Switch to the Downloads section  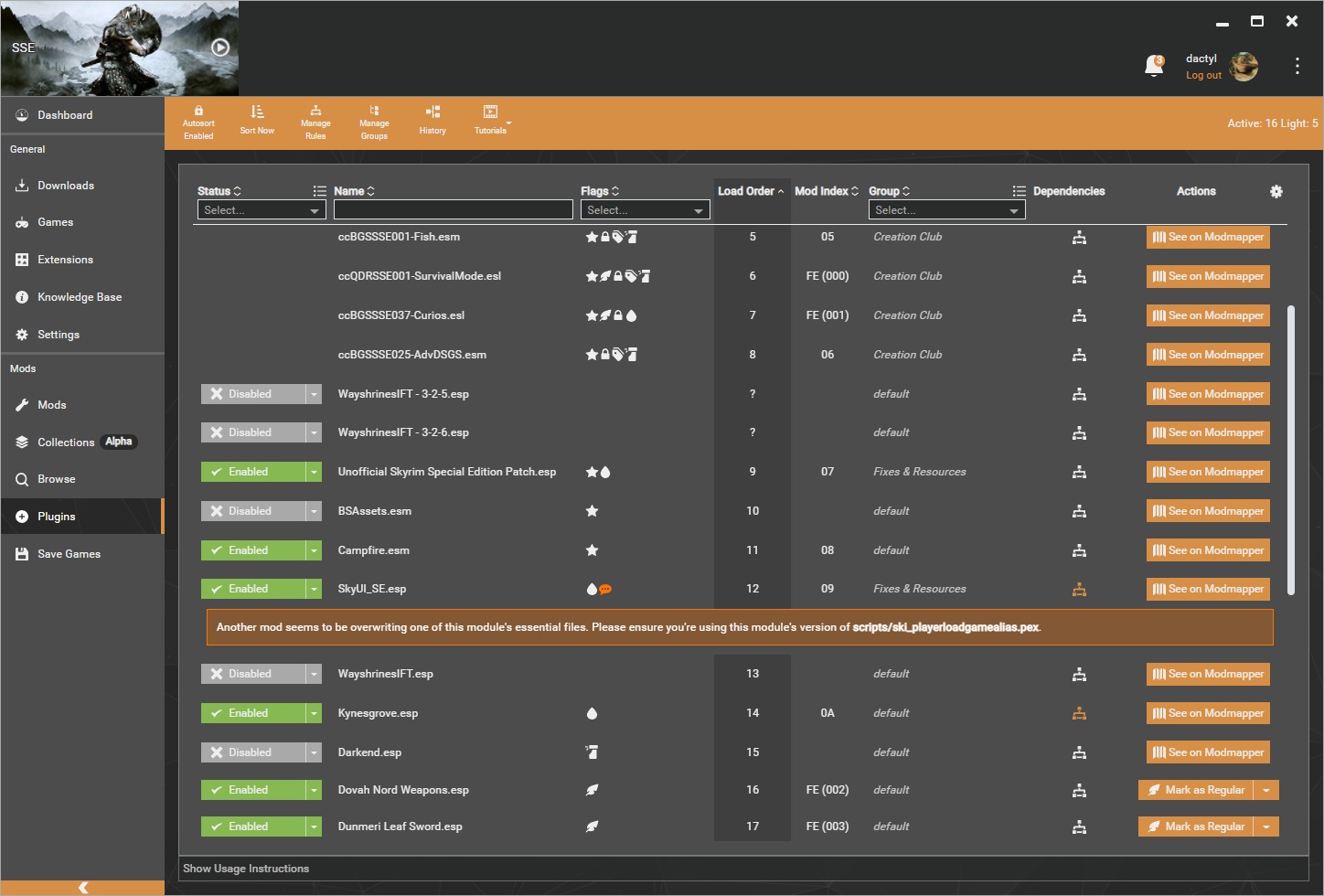pyautogui.click(x=66, y=185)
